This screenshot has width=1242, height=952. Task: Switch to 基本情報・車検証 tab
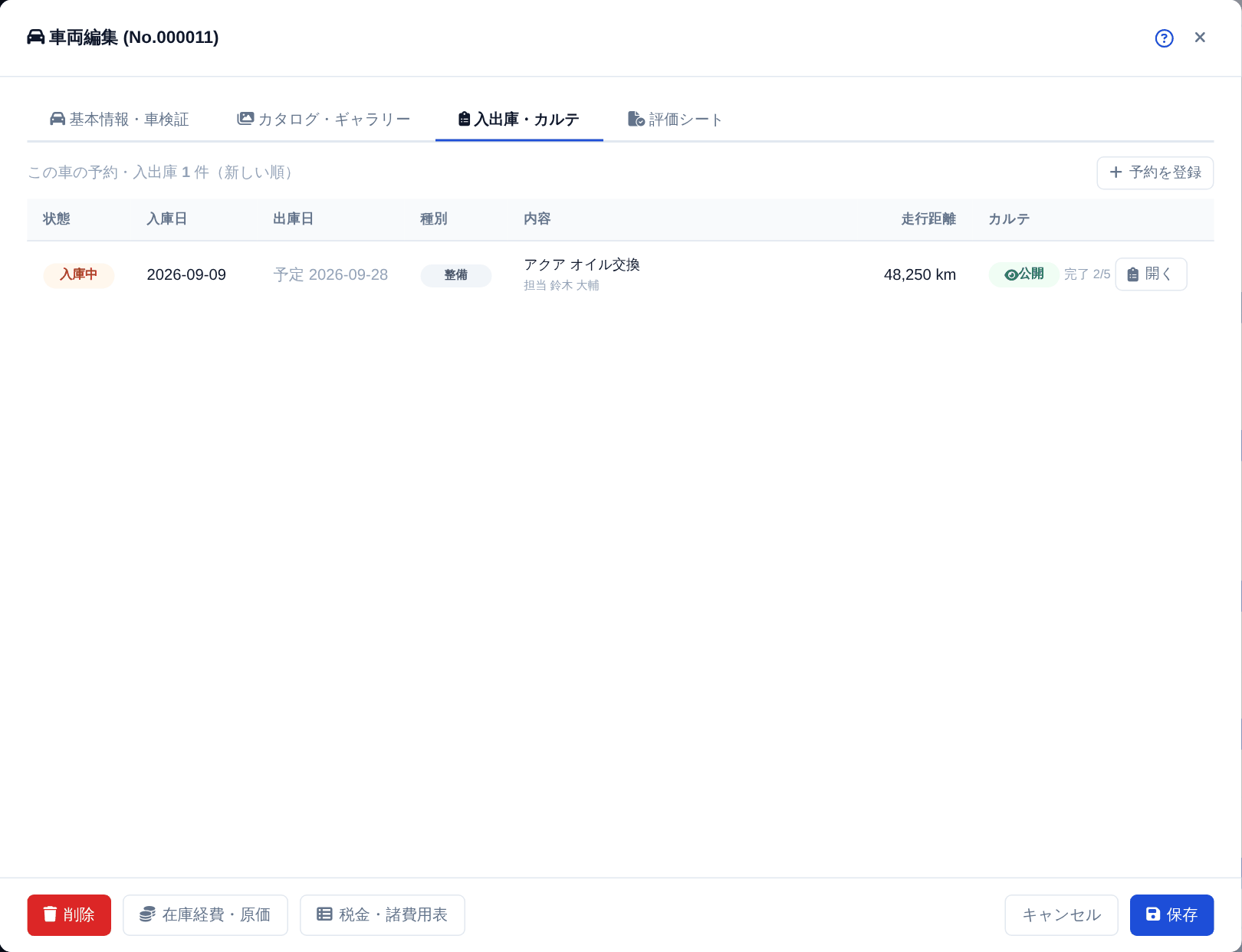120,120
